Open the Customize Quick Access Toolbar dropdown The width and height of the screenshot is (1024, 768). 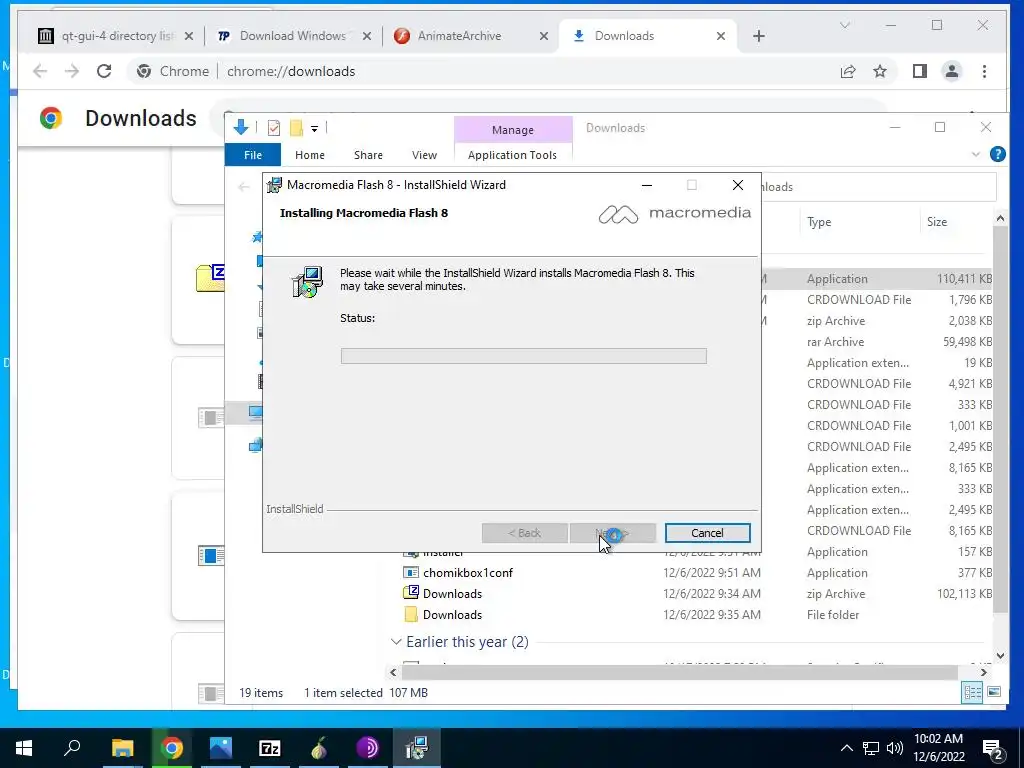[x=314, y=129]
